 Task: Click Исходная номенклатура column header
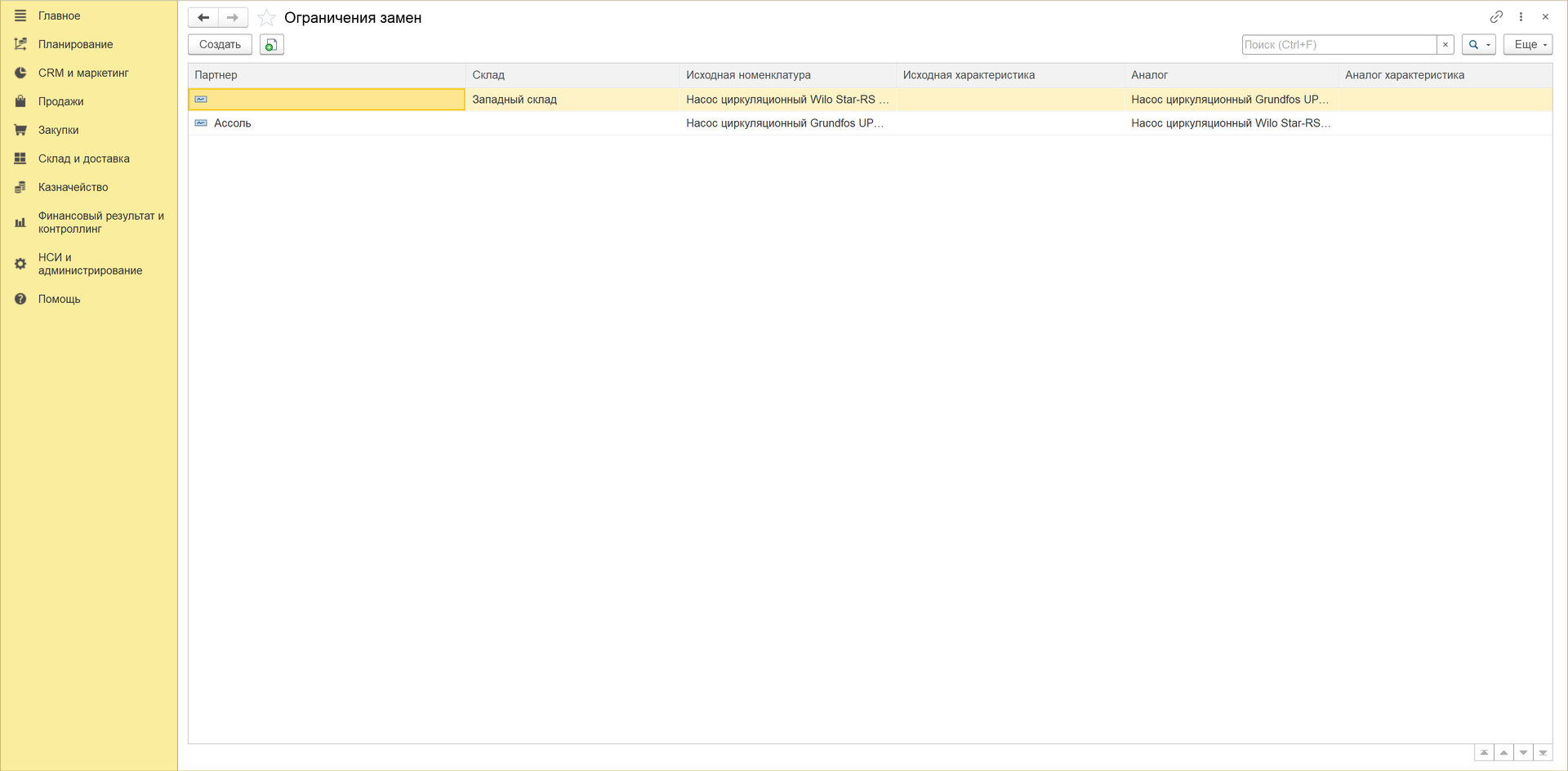(x=788, y=75)
